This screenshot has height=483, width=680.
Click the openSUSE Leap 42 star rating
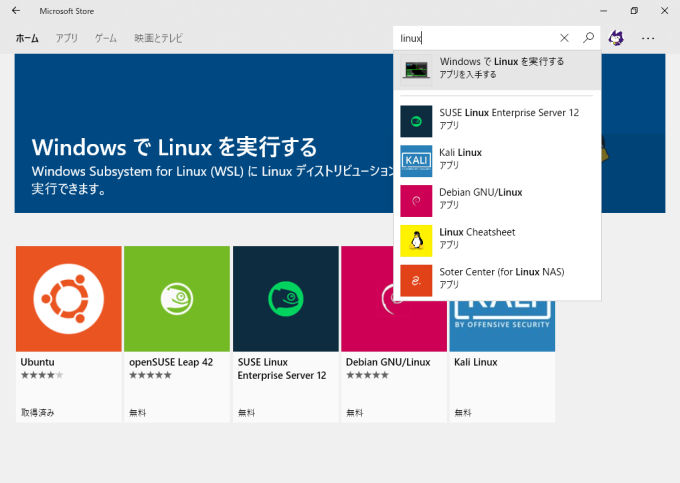[x=150, y=375]
